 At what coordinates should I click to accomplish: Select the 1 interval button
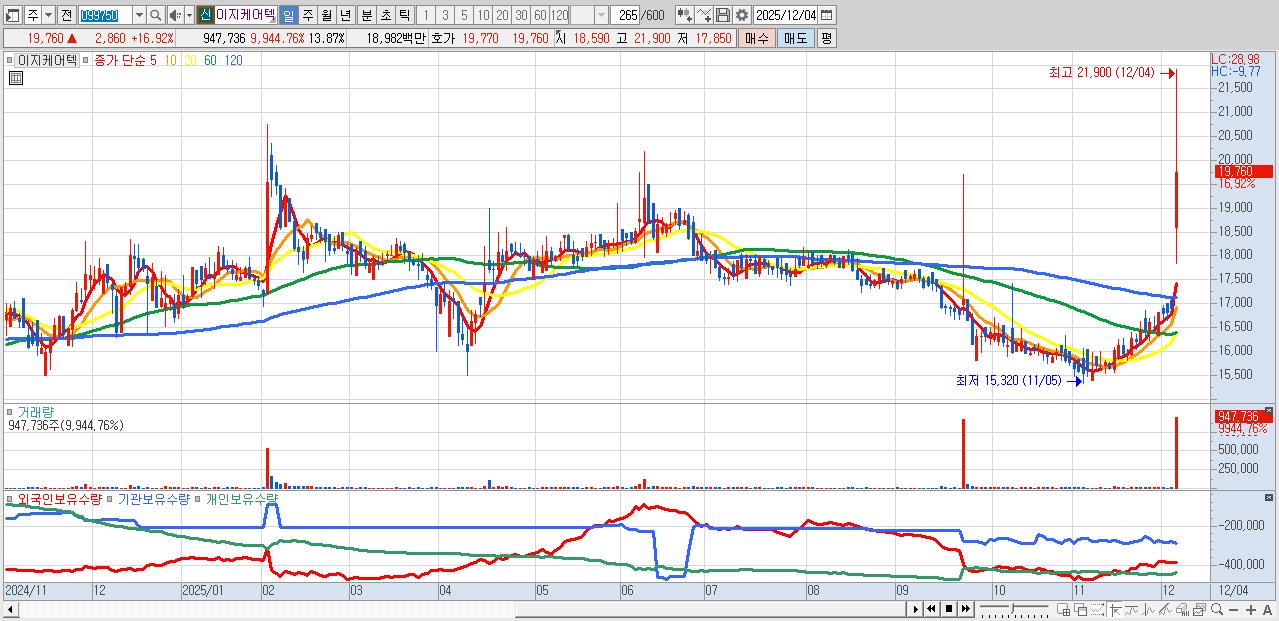coord(425,15)
